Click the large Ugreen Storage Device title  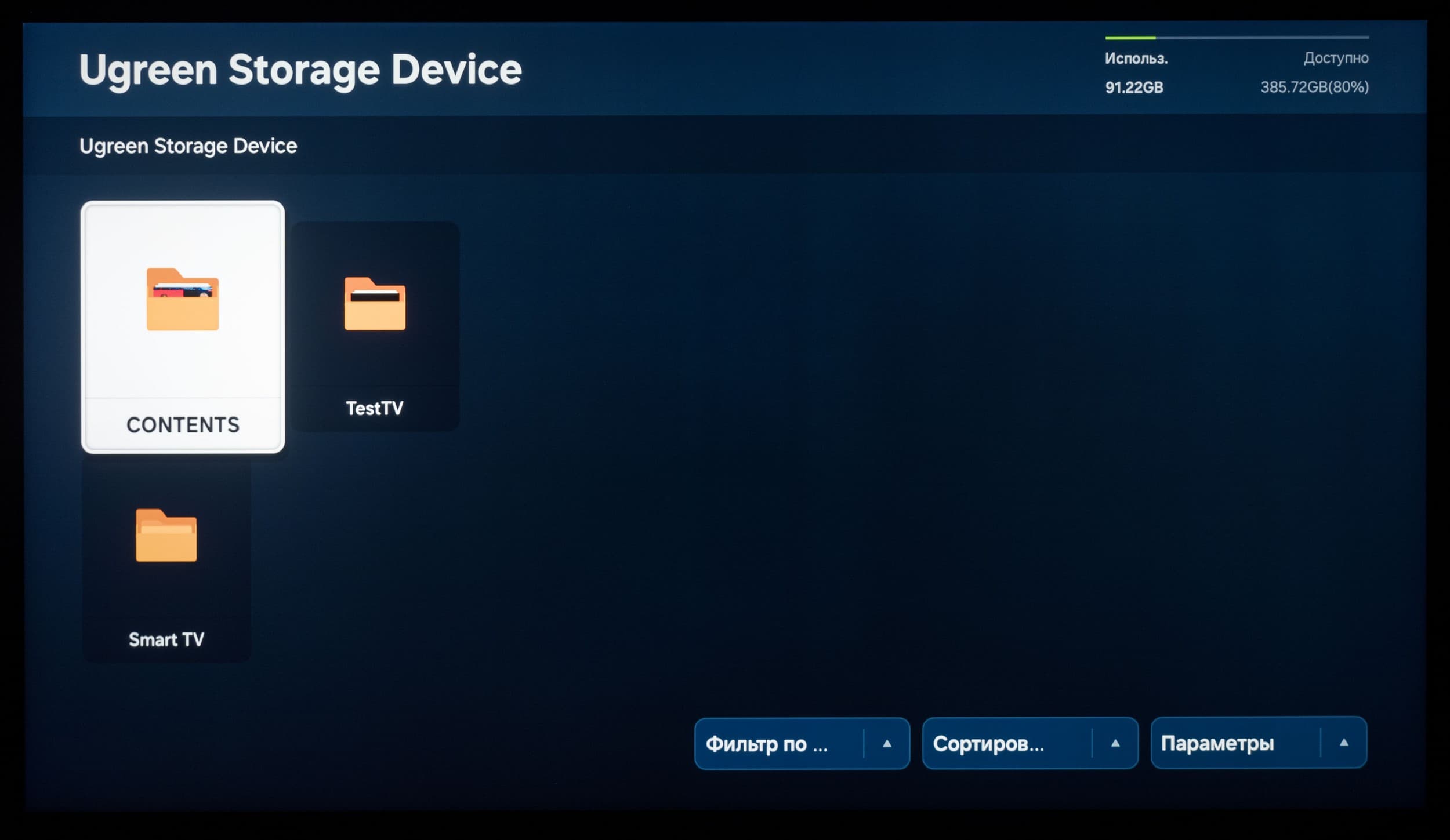pyautogui.click(x=300, y=70)
